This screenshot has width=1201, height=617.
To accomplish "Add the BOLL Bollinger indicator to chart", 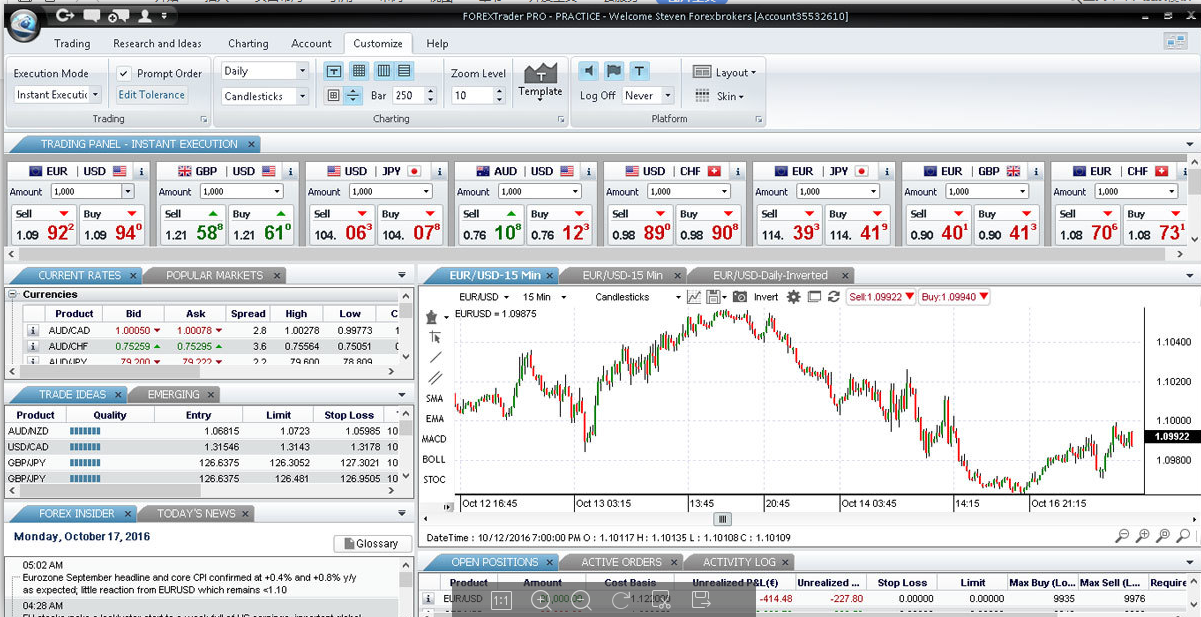I will (434, 460).
